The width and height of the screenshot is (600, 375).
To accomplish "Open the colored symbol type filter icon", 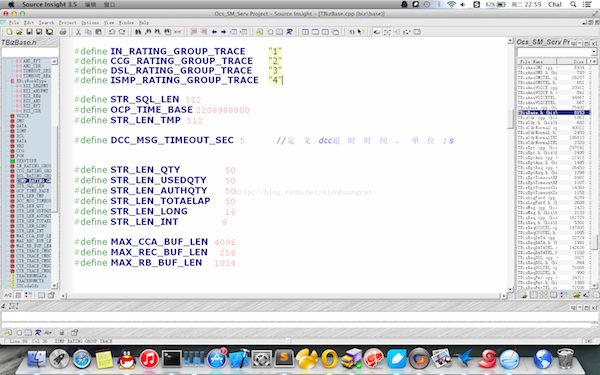I will click(x=28, y=295).
